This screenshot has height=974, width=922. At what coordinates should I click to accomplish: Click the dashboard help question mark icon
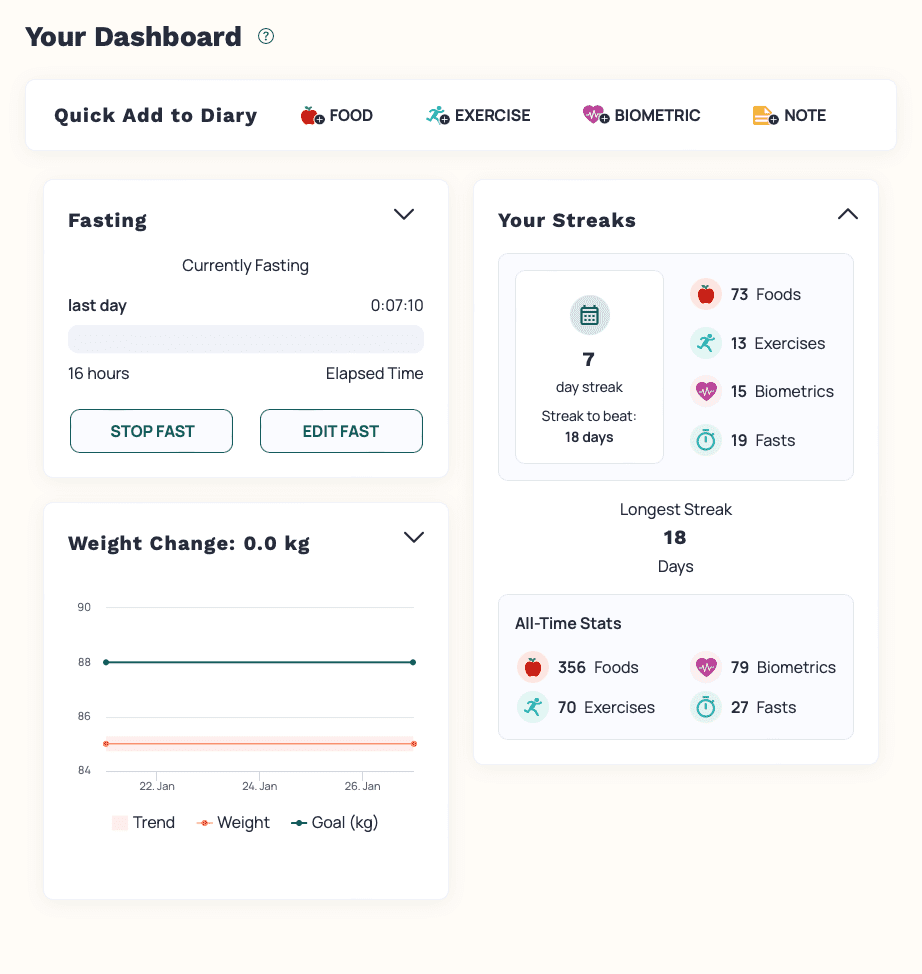coord(266,37)
